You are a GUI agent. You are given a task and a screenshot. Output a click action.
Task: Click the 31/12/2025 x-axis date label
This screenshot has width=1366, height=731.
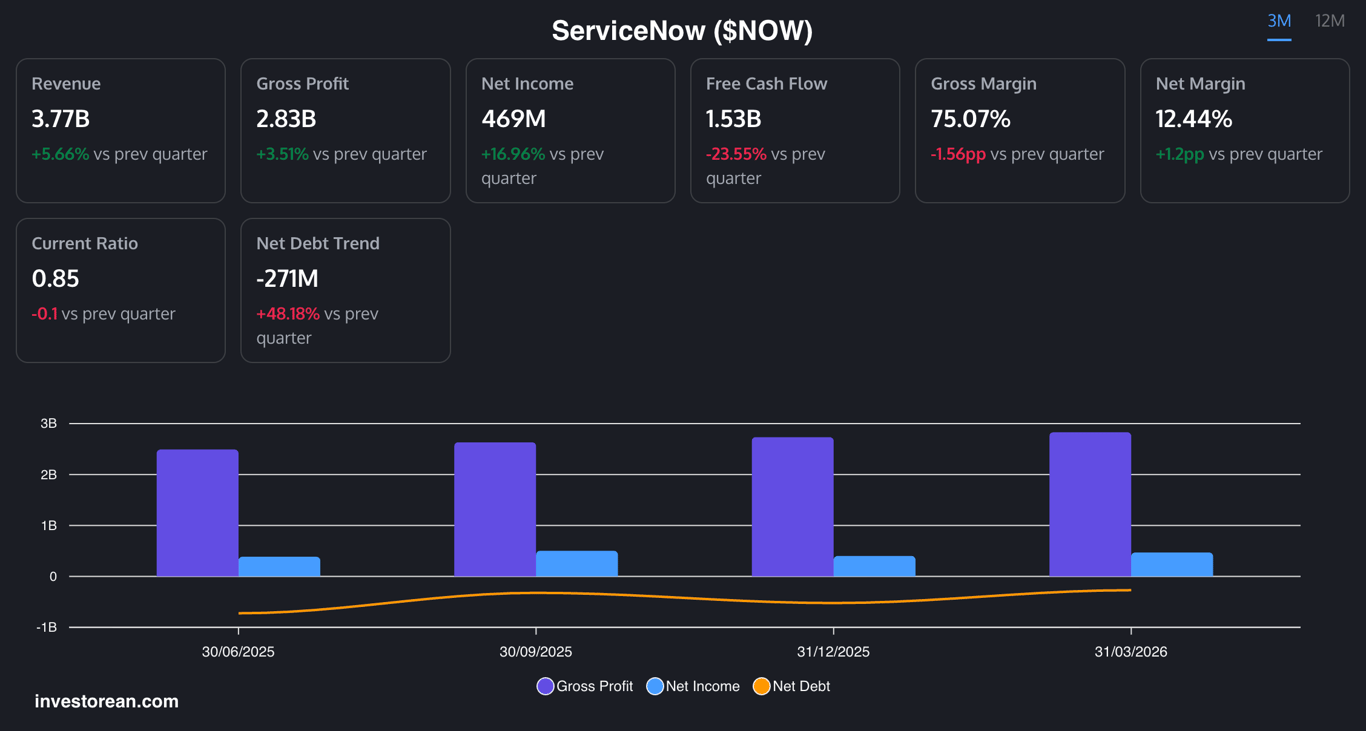833,652
